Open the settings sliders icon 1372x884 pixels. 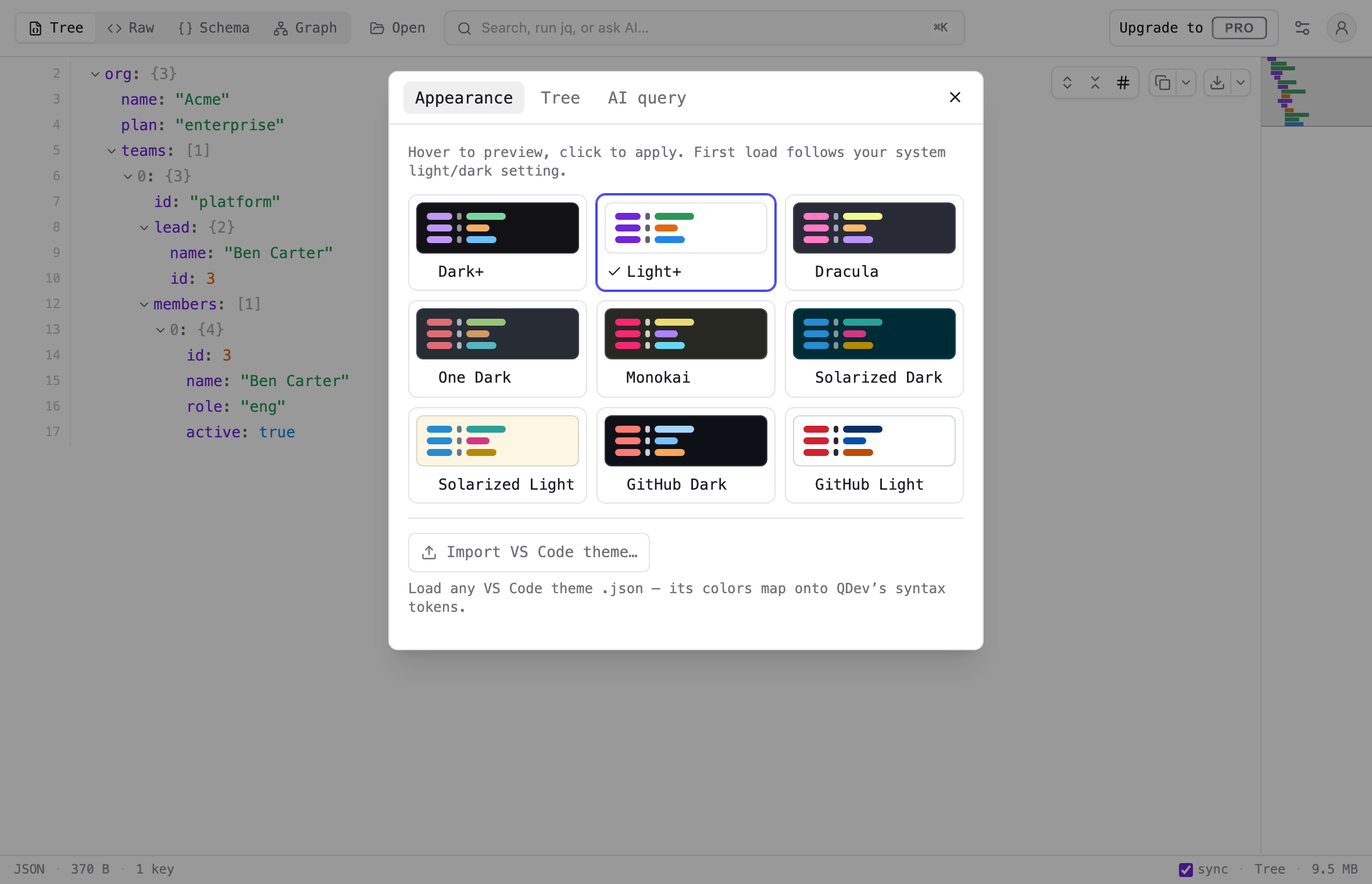pos(1302,28)
